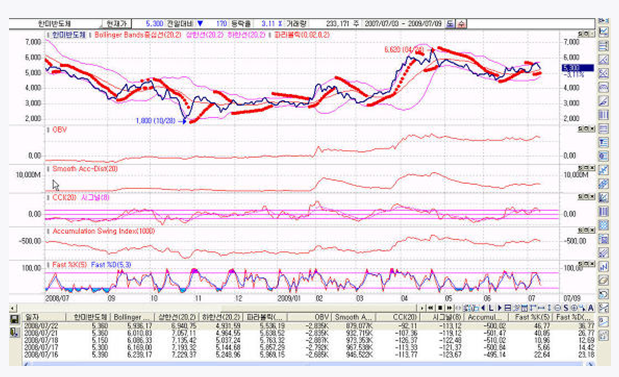The height and width of the screenshot is (377, 619).
Task: Click the 'L' icon in chart toolbar
Action: (x=491, y=308)
